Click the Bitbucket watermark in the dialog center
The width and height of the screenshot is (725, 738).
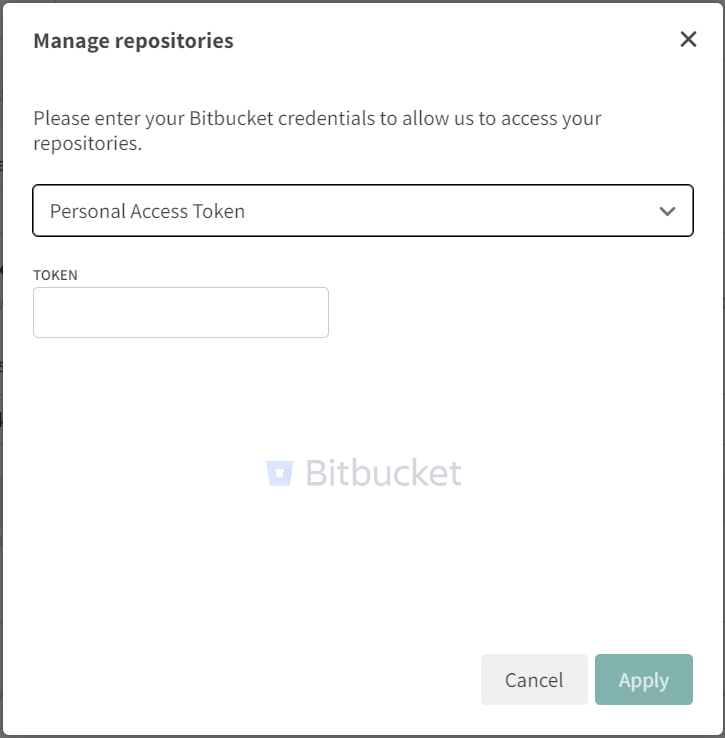[364, 473]
